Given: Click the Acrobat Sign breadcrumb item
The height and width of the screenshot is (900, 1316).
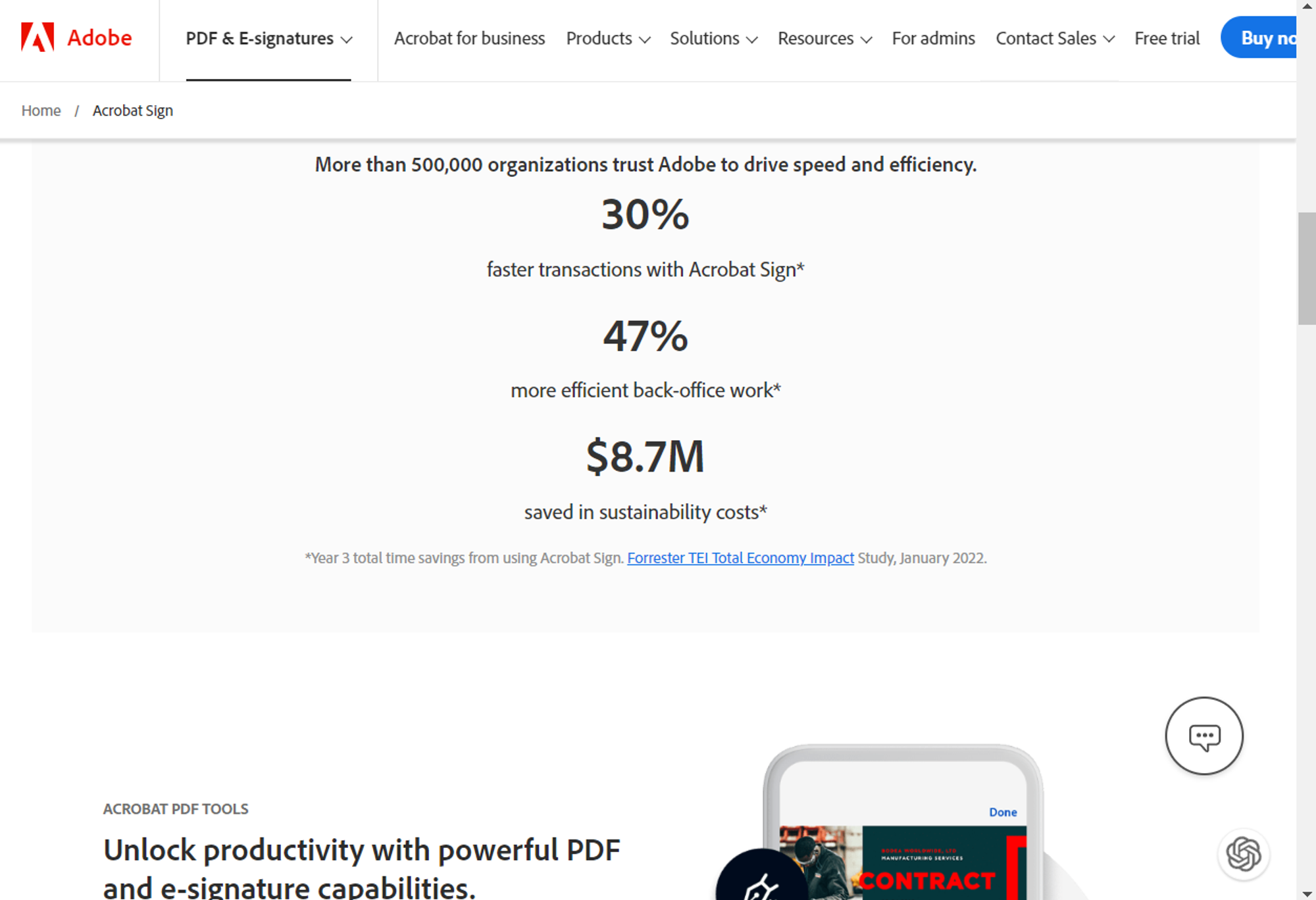Looking at the screenshot, I should coord(133,110).
